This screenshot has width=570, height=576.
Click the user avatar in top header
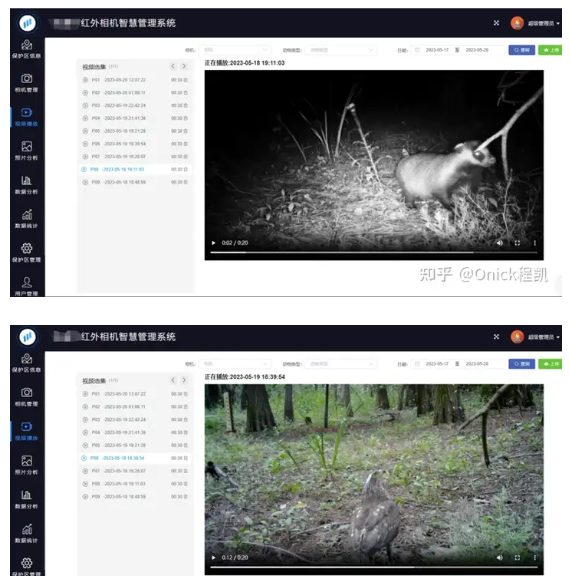point(517,23)
